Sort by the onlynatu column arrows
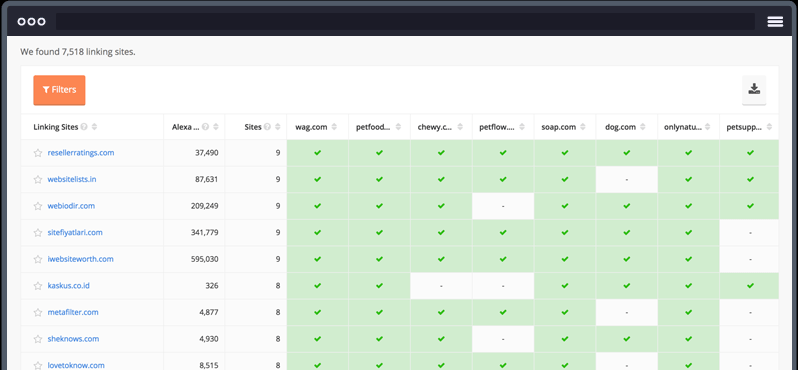The image size is (798, 370). coord(708,127)
